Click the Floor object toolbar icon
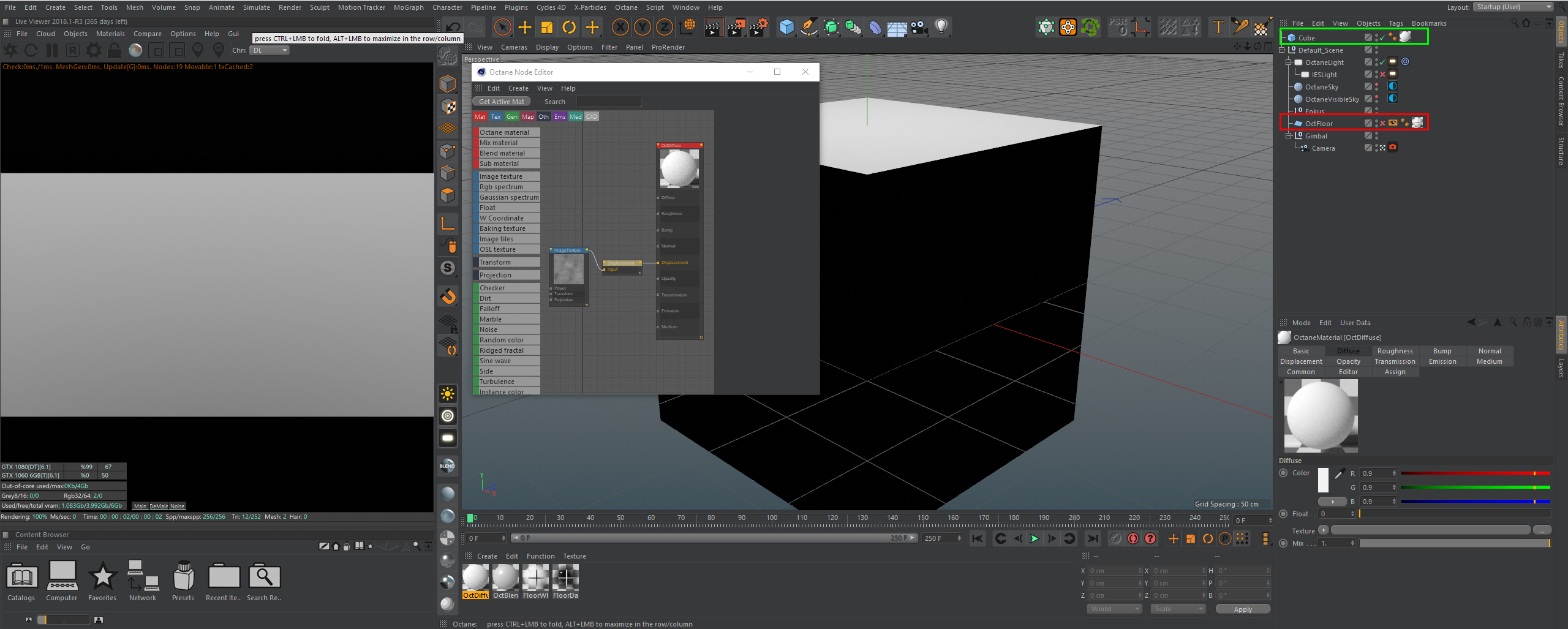This screenshot has height=629, width=1568. point(897,28)
